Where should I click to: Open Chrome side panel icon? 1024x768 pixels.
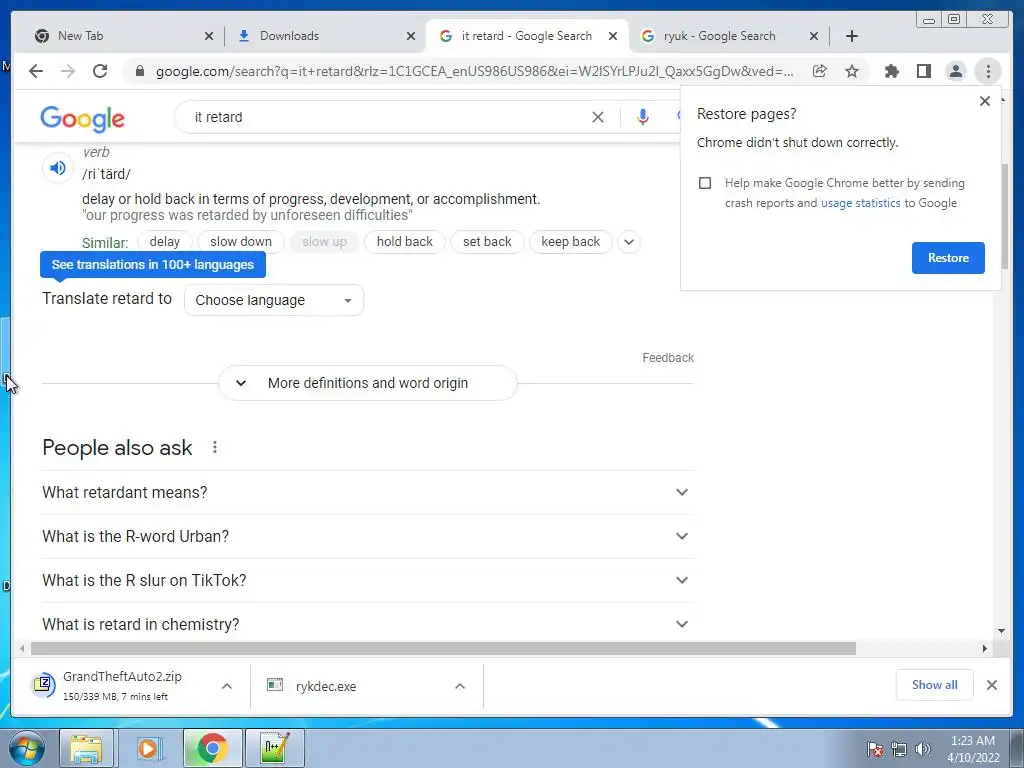click(x=923, y=71)
